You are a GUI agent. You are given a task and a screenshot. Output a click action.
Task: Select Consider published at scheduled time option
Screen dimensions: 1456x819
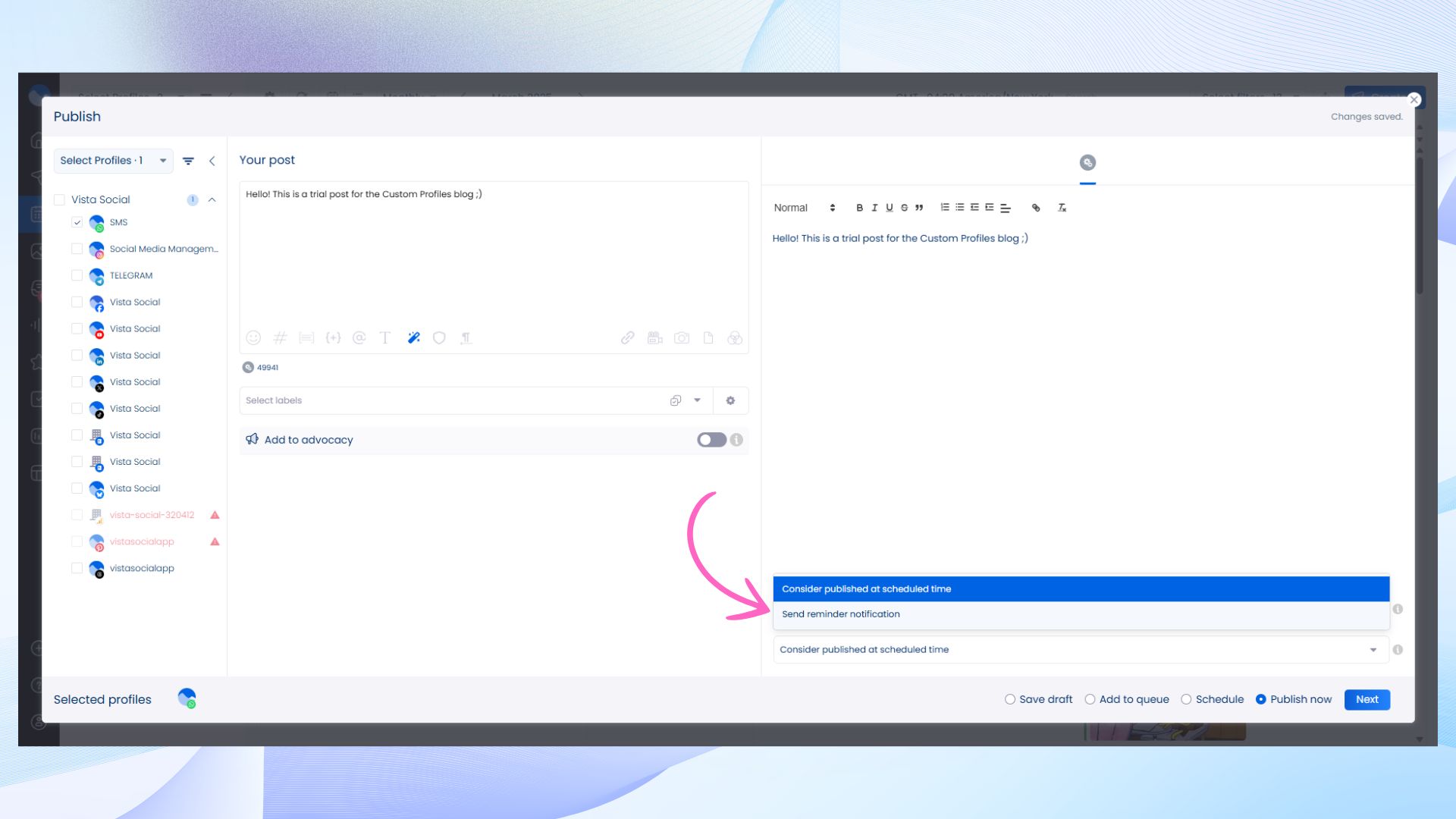(866, 589)
